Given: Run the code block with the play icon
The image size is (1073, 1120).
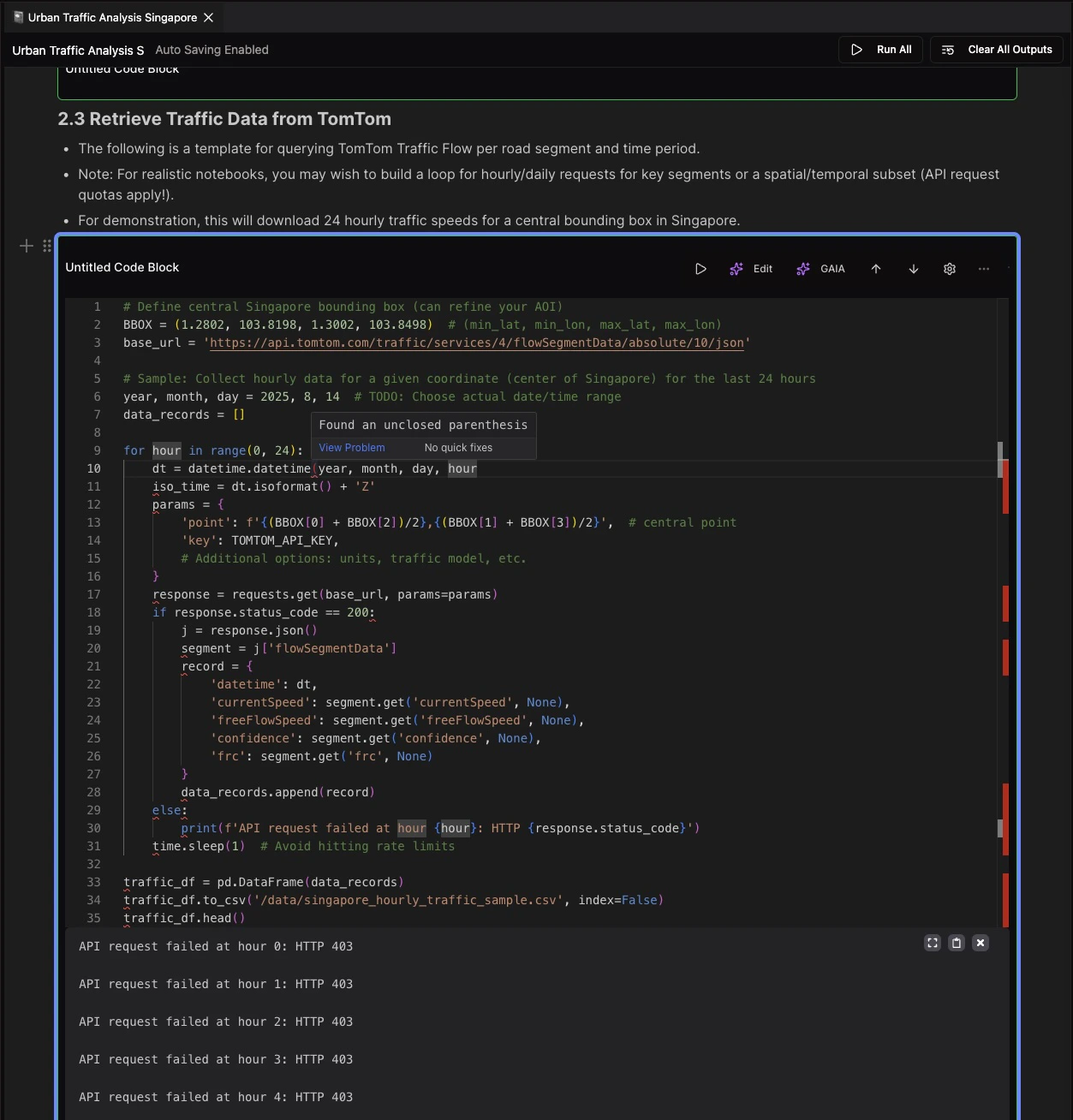Looking at the screenshot, I should click(700, 268).
